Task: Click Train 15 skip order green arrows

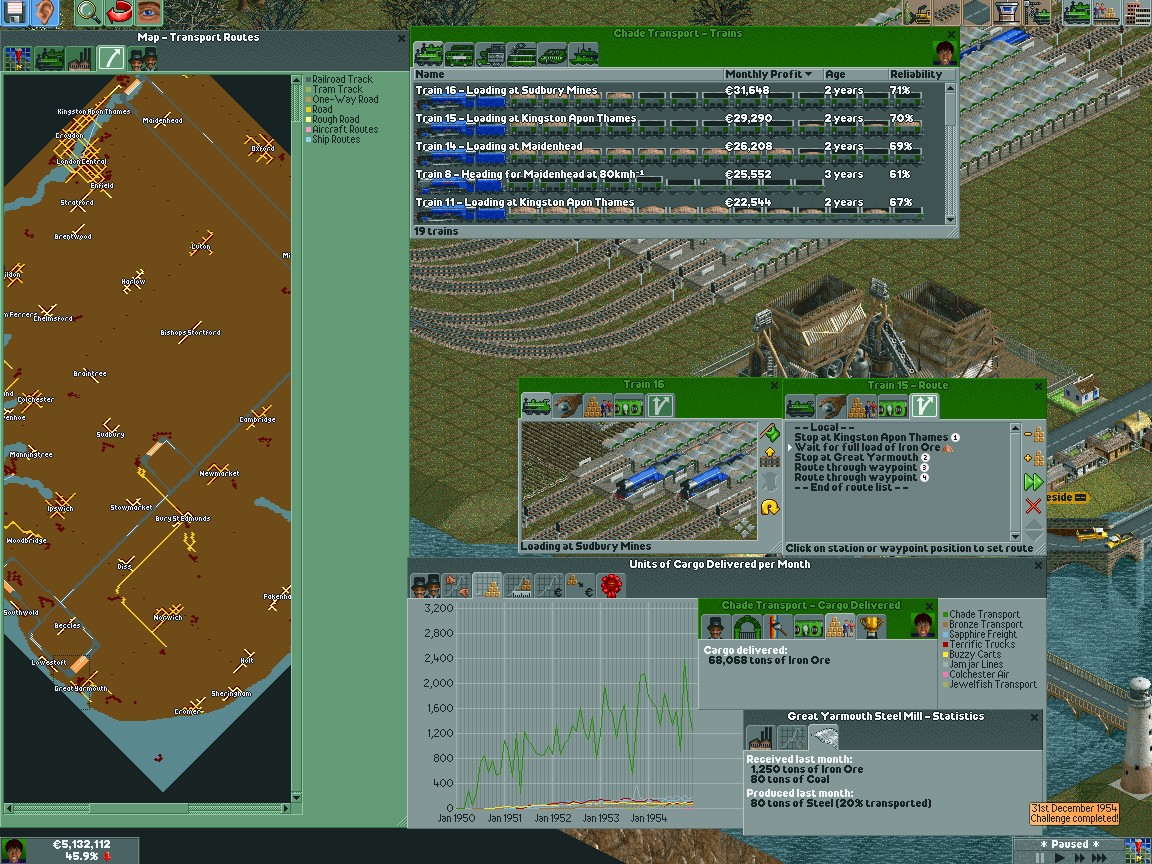Action: [1034, 482]
